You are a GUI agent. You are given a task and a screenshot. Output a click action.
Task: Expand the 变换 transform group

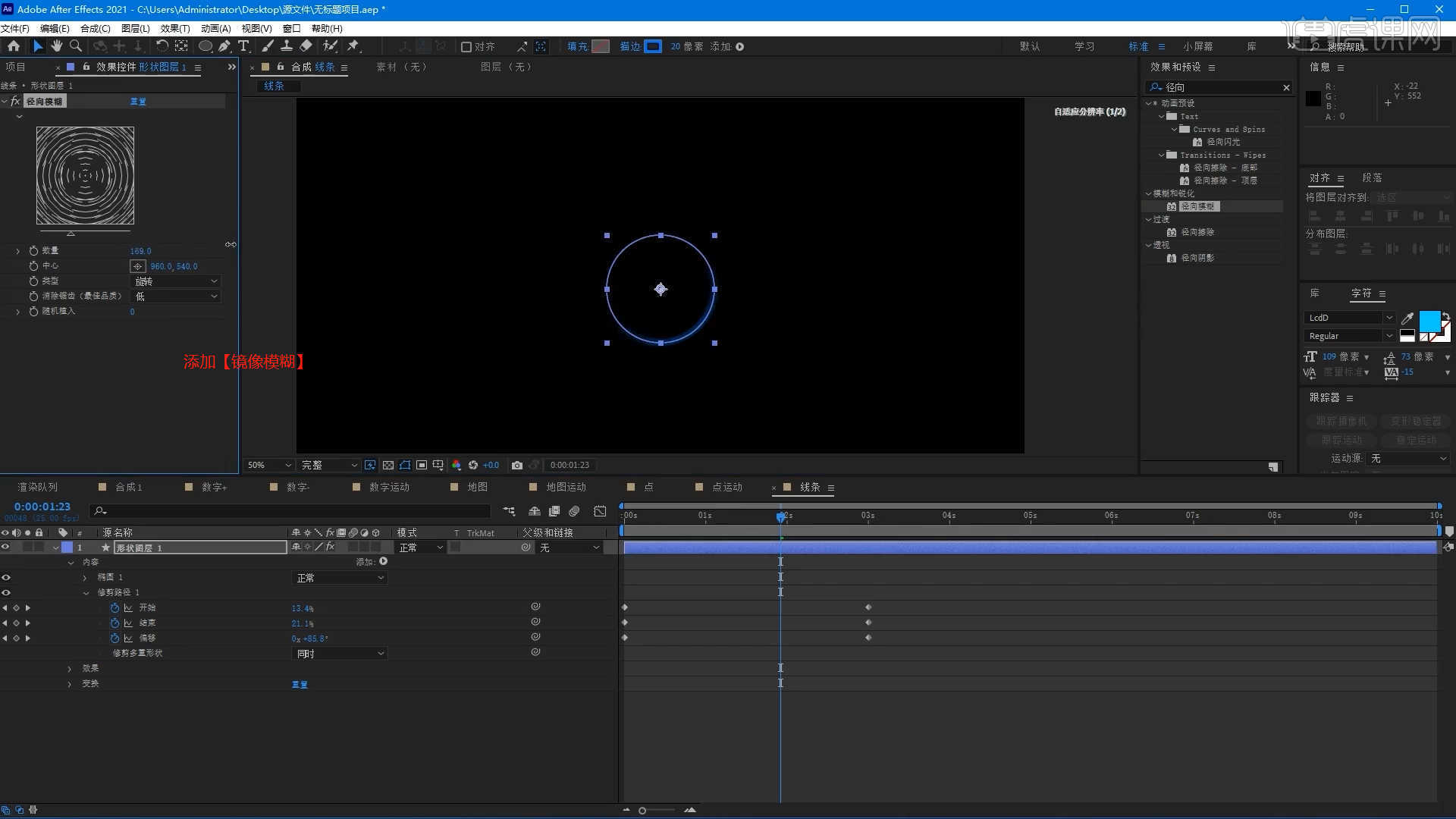tap(70, 684)
